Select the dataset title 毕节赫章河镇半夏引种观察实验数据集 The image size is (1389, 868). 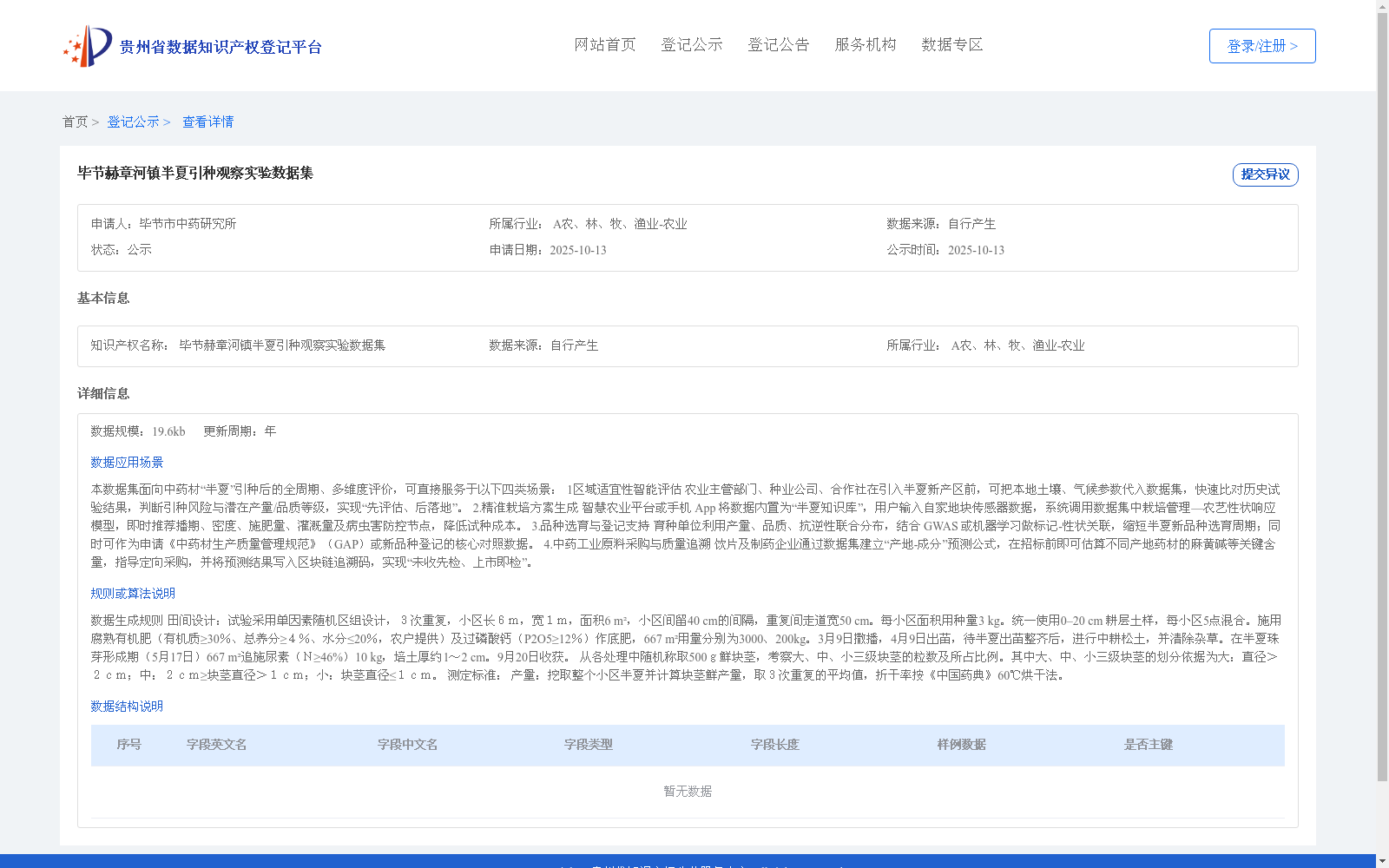click(195, 174)
